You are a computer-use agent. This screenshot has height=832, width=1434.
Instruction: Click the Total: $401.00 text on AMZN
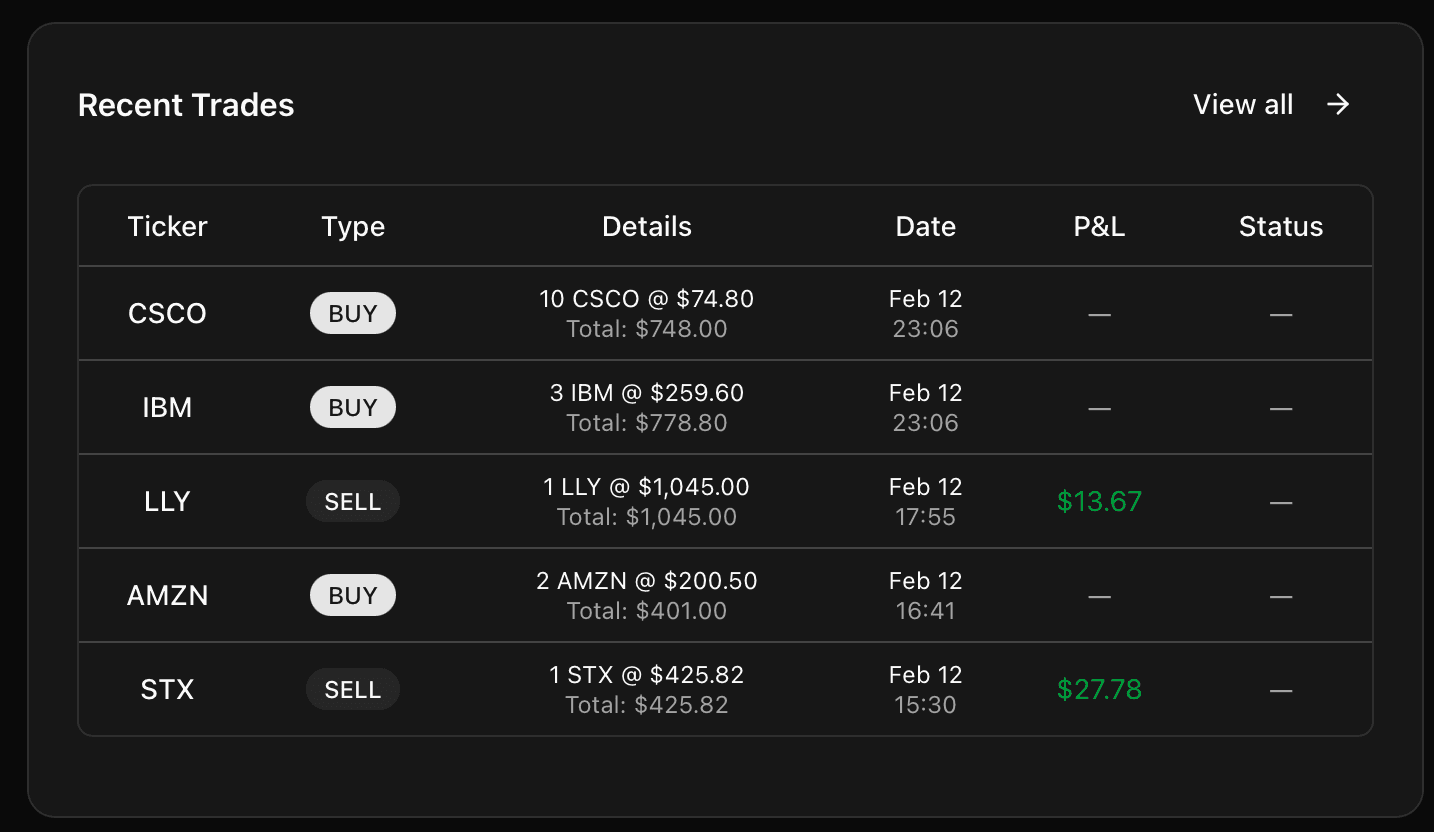tap(647, 610)
